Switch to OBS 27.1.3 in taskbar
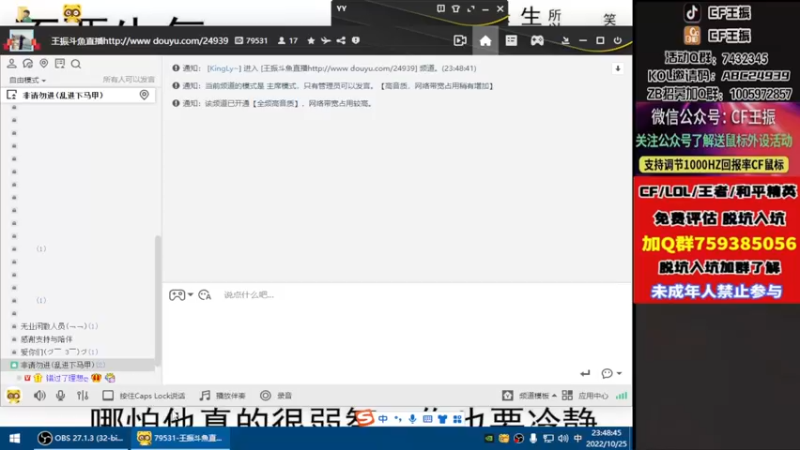 82,438
